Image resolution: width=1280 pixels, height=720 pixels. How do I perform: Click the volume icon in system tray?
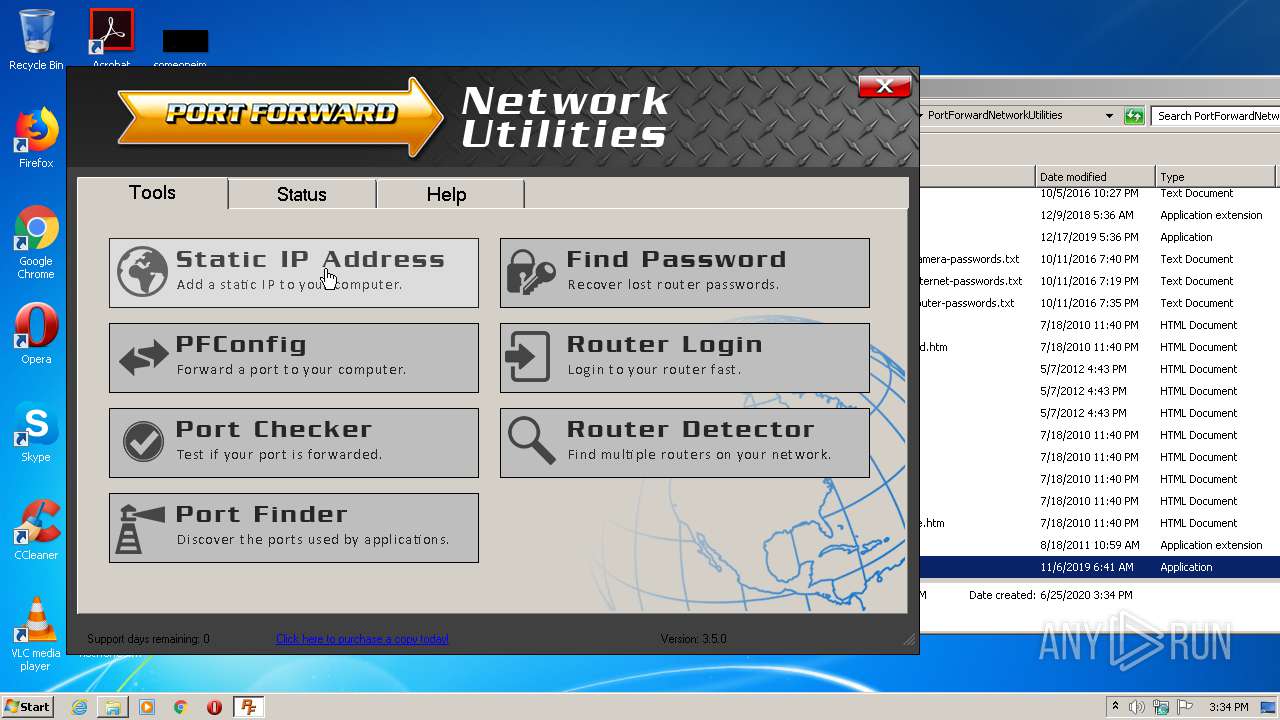(1137, 707)
